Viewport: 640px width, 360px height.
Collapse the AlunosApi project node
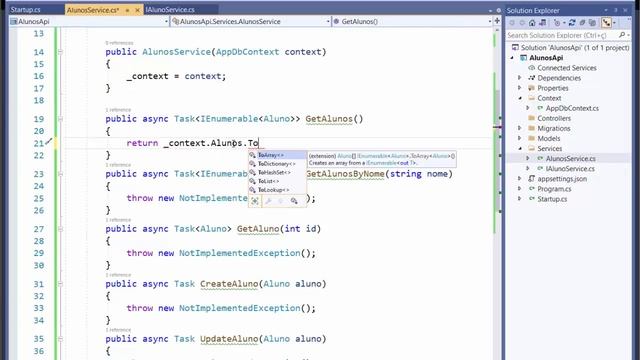tap(512, 58)
